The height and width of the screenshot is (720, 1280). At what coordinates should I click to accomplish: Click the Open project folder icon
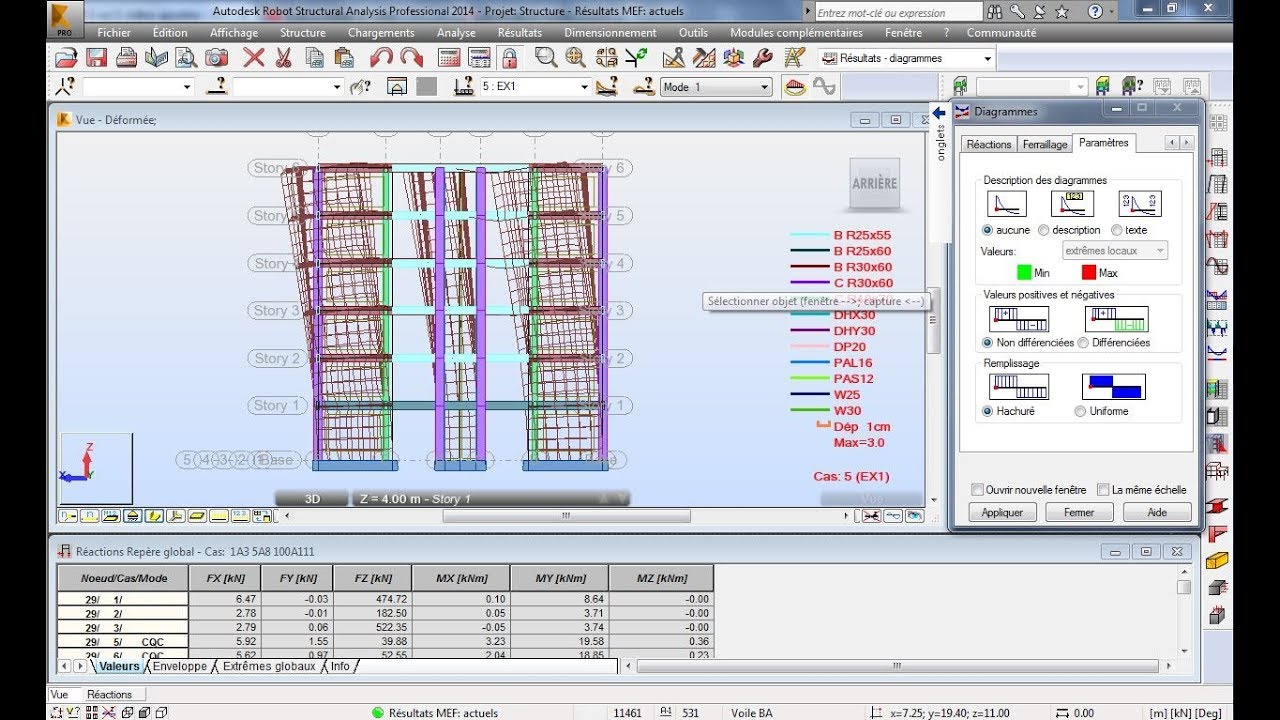tap(67, 58)
